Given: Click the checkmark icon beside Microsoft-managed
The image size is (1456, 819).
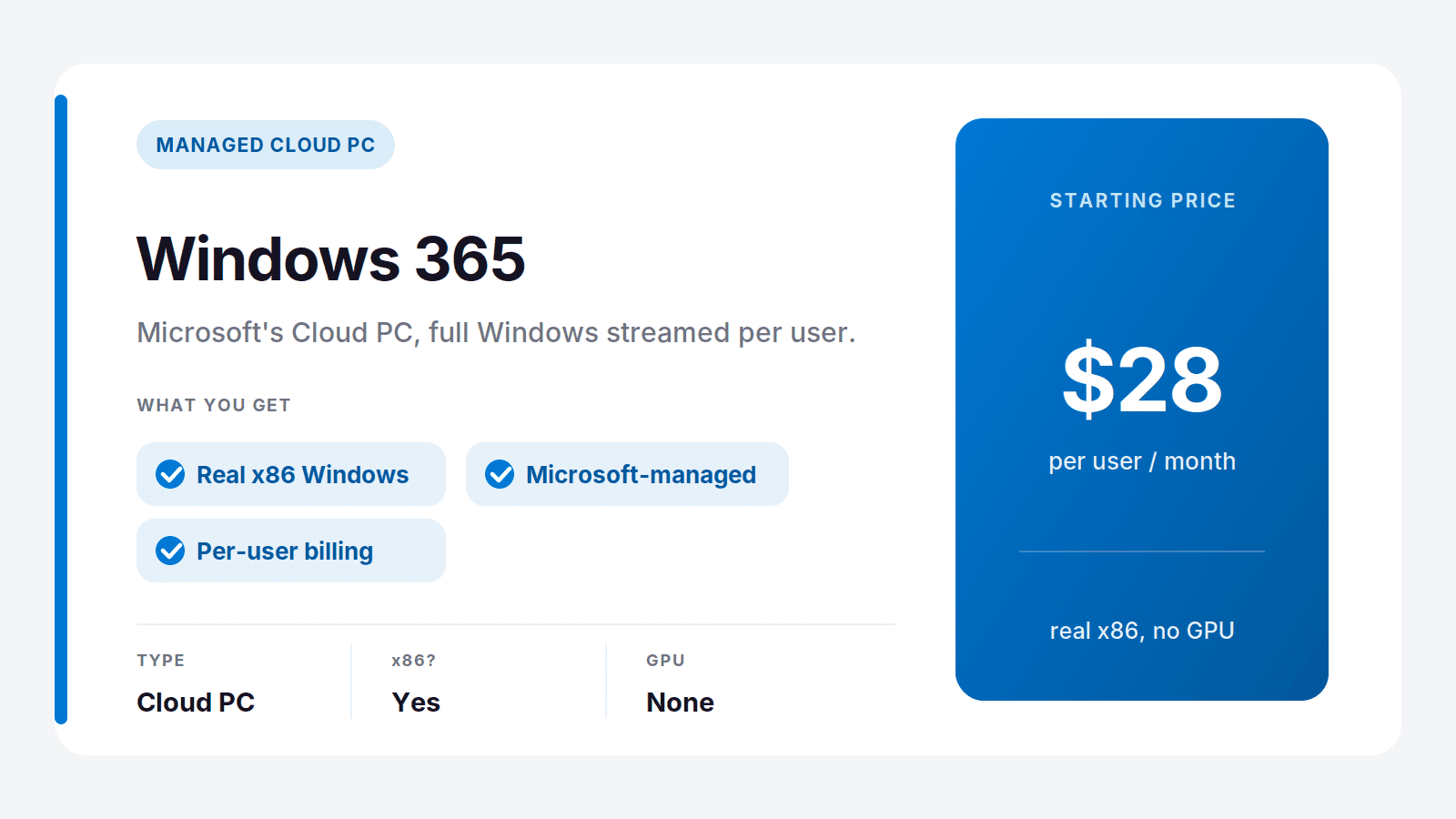Looking at the screenshot, I should pyautogui.click(x=500, y=474).
